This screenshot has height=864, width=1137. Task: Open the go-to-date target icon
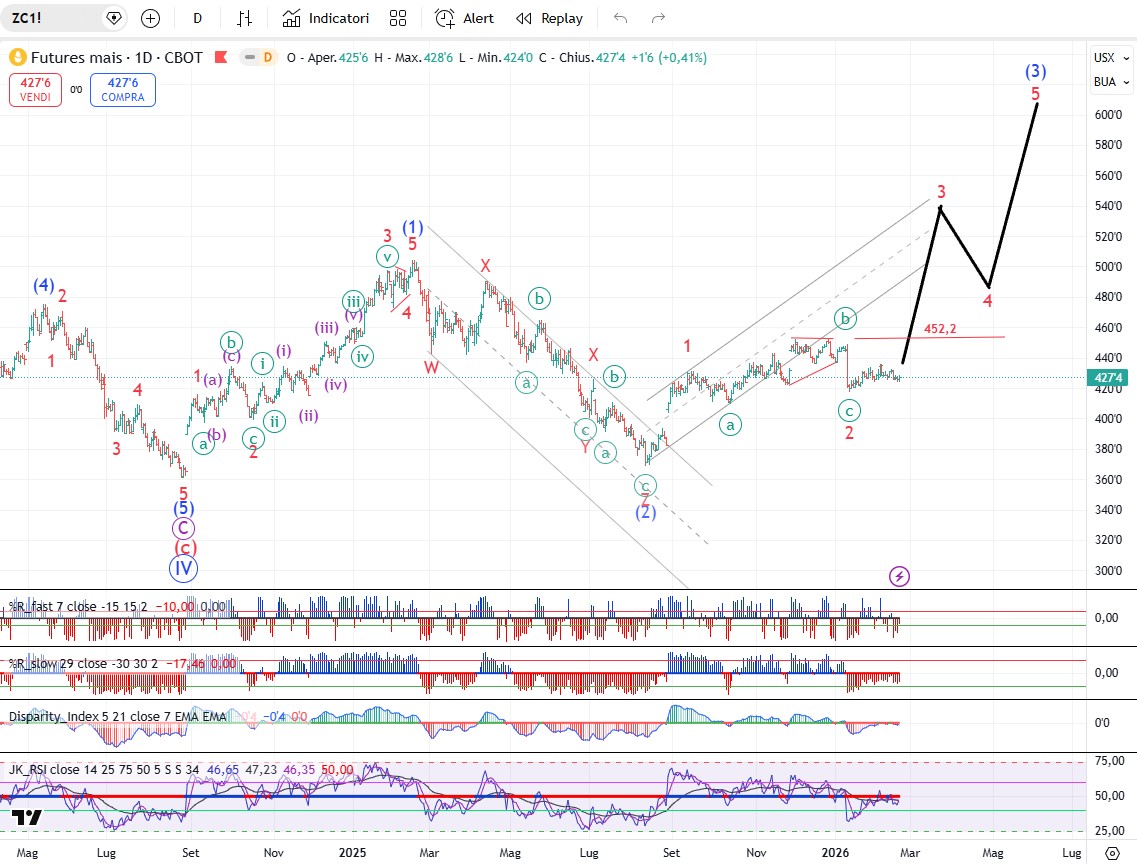[1112, 852]
